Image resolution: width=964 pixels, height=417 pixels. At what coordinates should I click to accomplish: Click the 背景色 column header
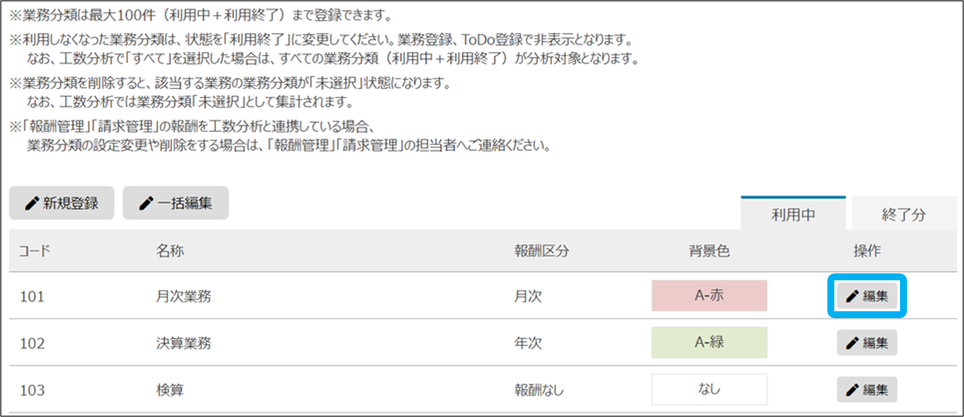[708, 251]
